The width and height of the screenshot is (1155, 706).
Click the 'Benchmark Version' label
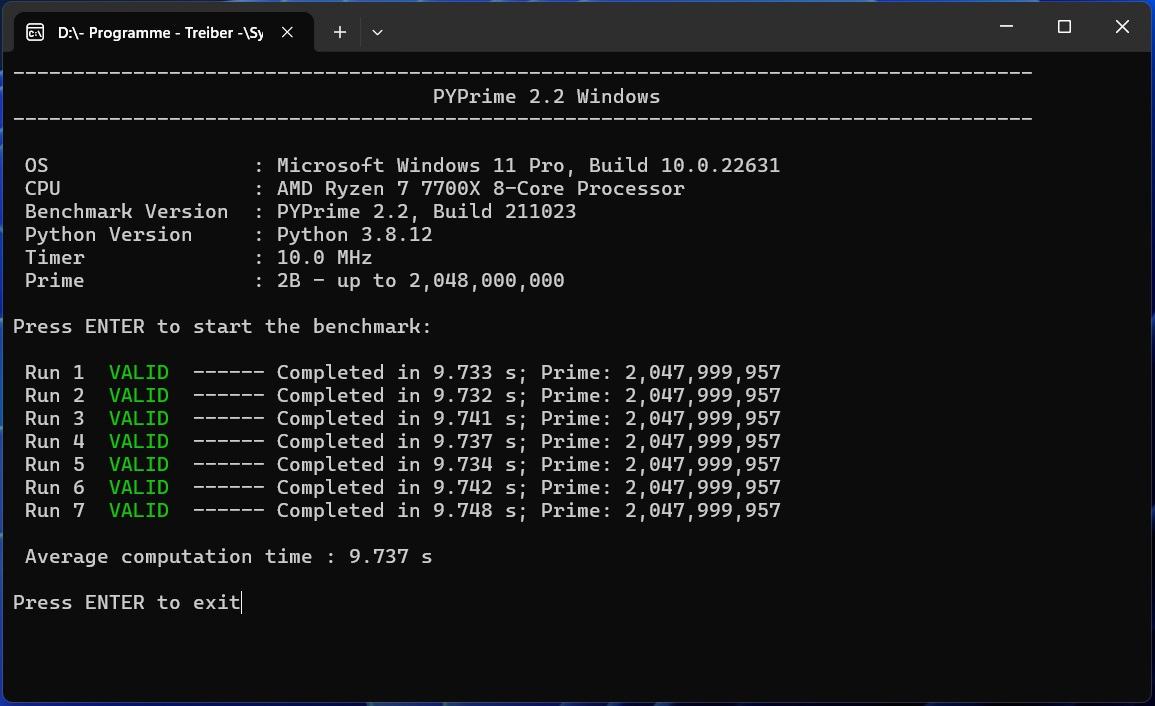tap(127, 212)
